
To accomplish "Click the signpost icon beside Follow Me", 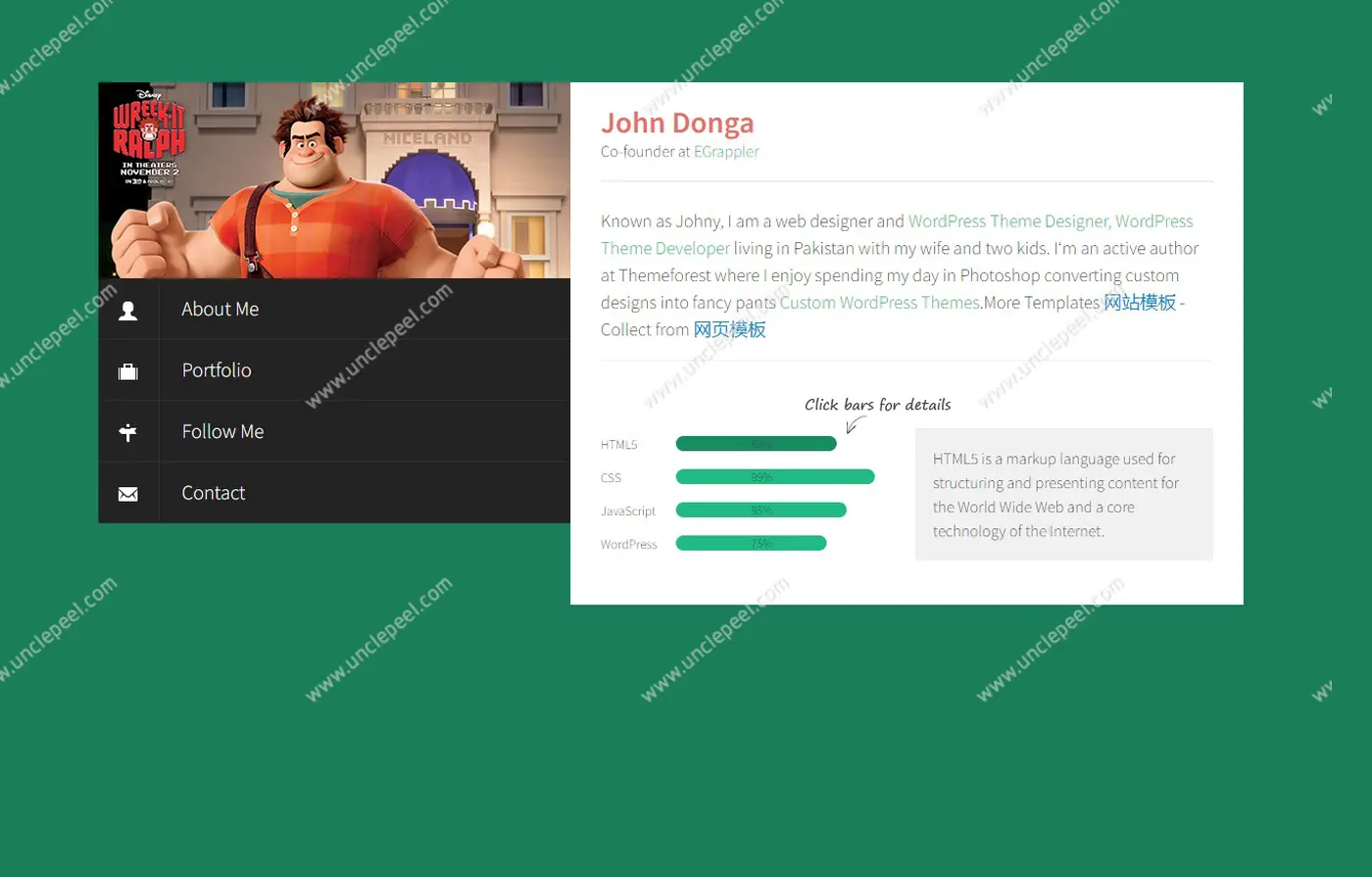I will click(128, 432).
